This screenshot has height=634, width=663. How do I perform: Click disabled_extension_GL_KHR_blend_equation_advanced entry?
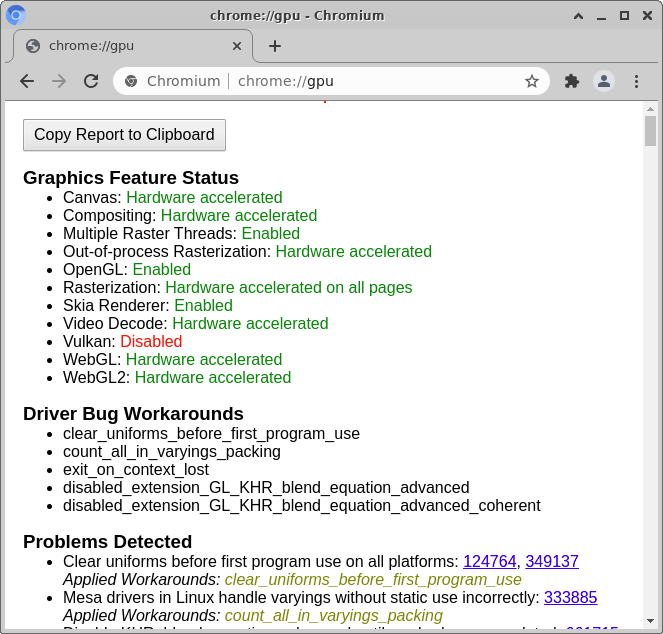(x=266, y=488)
